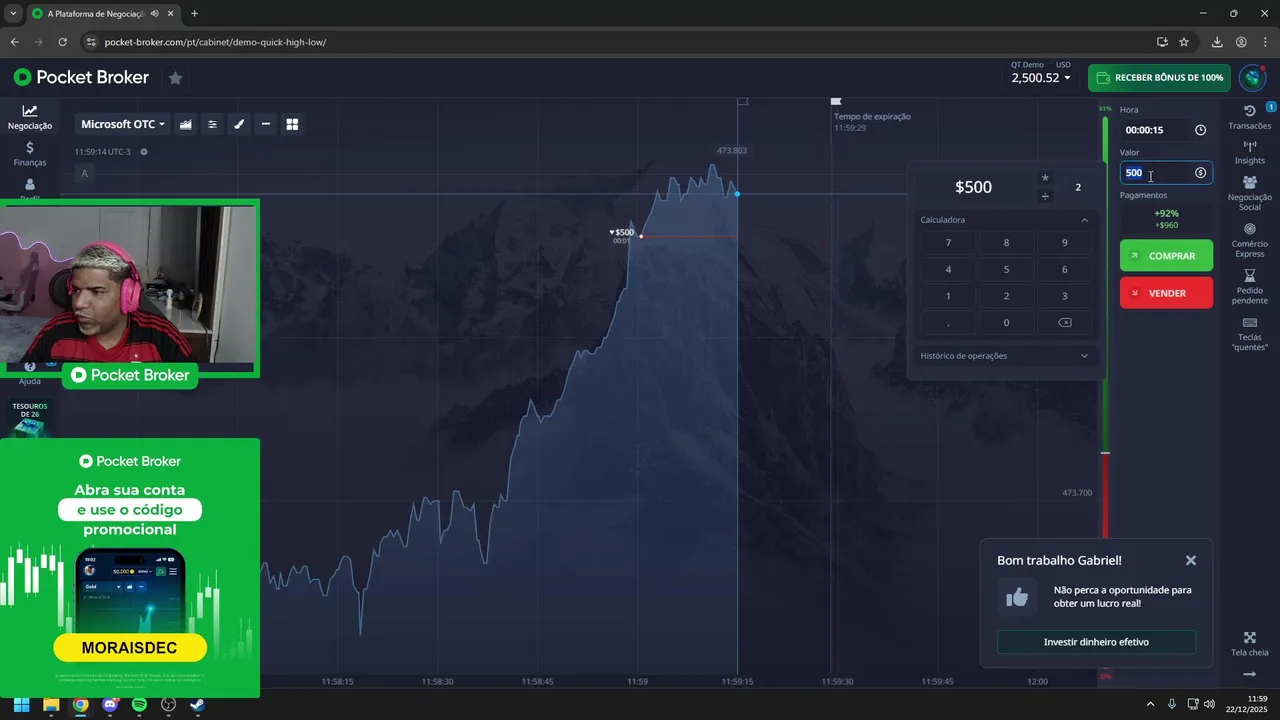Add platform to favorites star
Viewport: 1280px width, 720px height.
tap(175, 78)
